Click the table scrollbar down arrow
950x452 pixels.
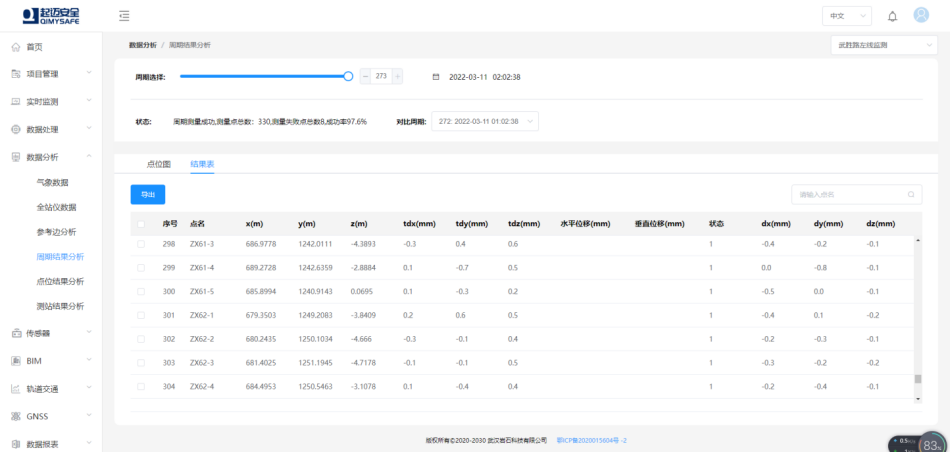click(x=917, y=399)
